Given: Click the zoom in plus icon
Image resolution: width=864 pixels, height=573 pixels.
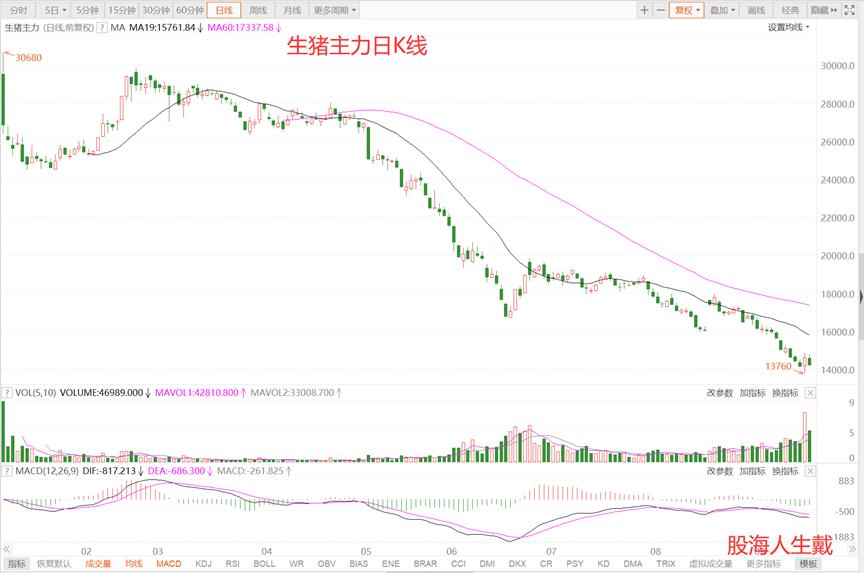Looking at the screenshot, I should point(644,10).
